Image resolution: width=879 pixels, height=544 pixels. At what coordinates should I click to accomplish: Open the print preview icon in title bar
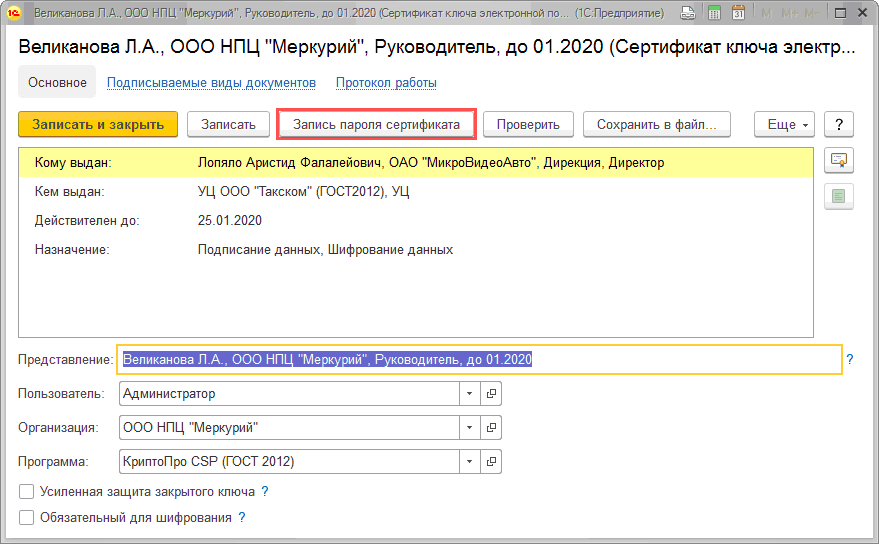(688, 13)
